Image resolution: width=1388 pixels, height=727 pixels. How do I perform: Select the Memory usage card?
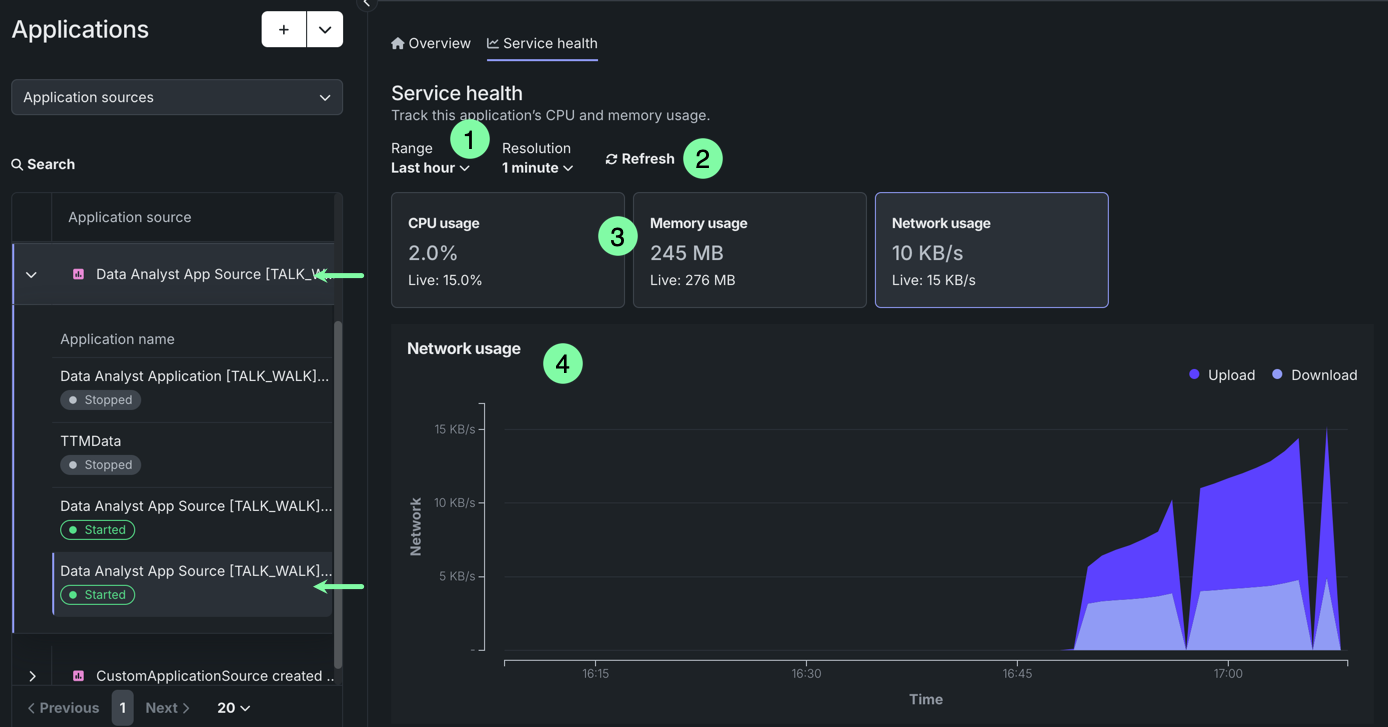[749, 250]
